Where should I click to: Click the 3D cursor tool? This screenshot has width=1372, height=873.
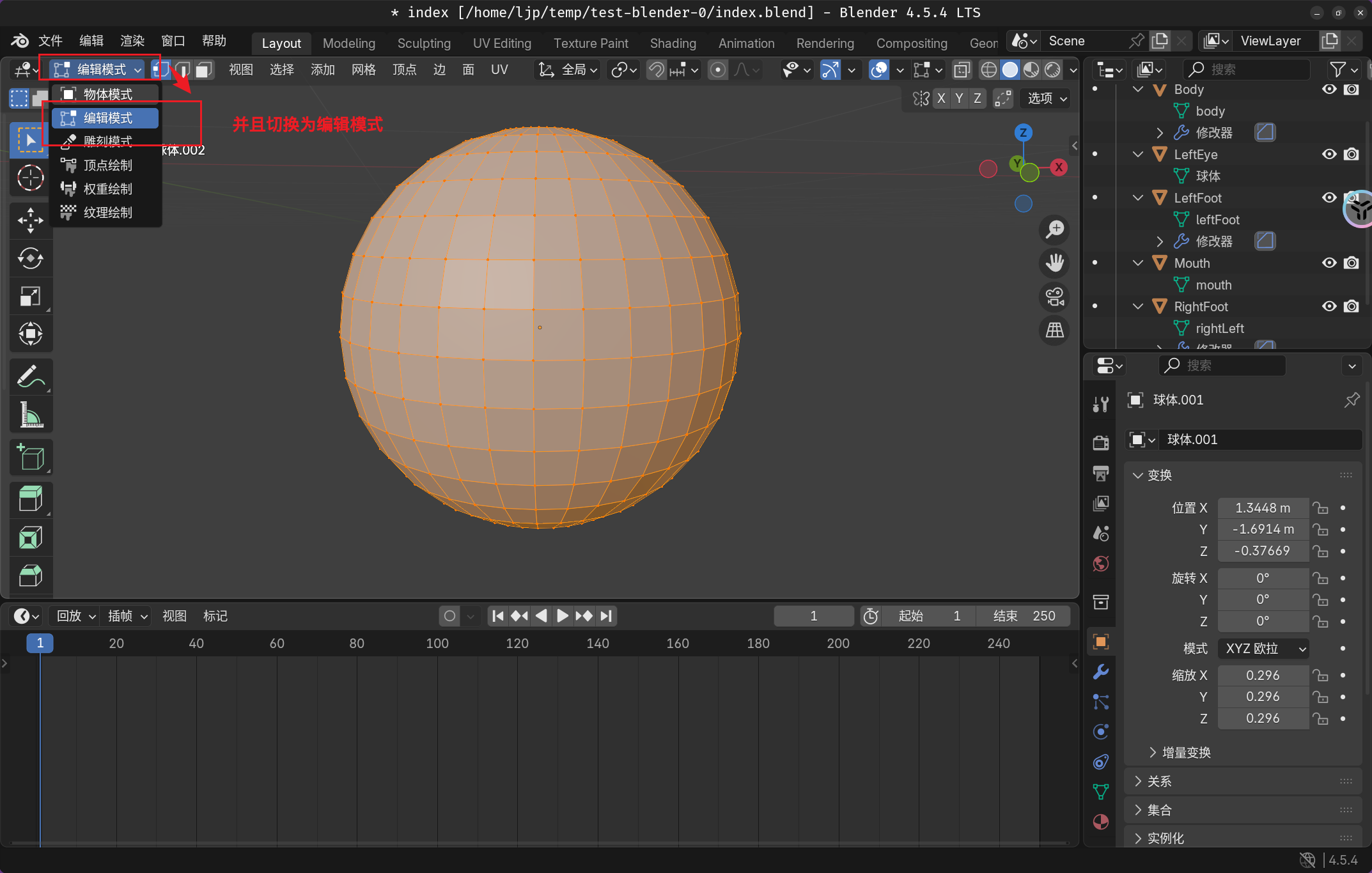point(30,178)
